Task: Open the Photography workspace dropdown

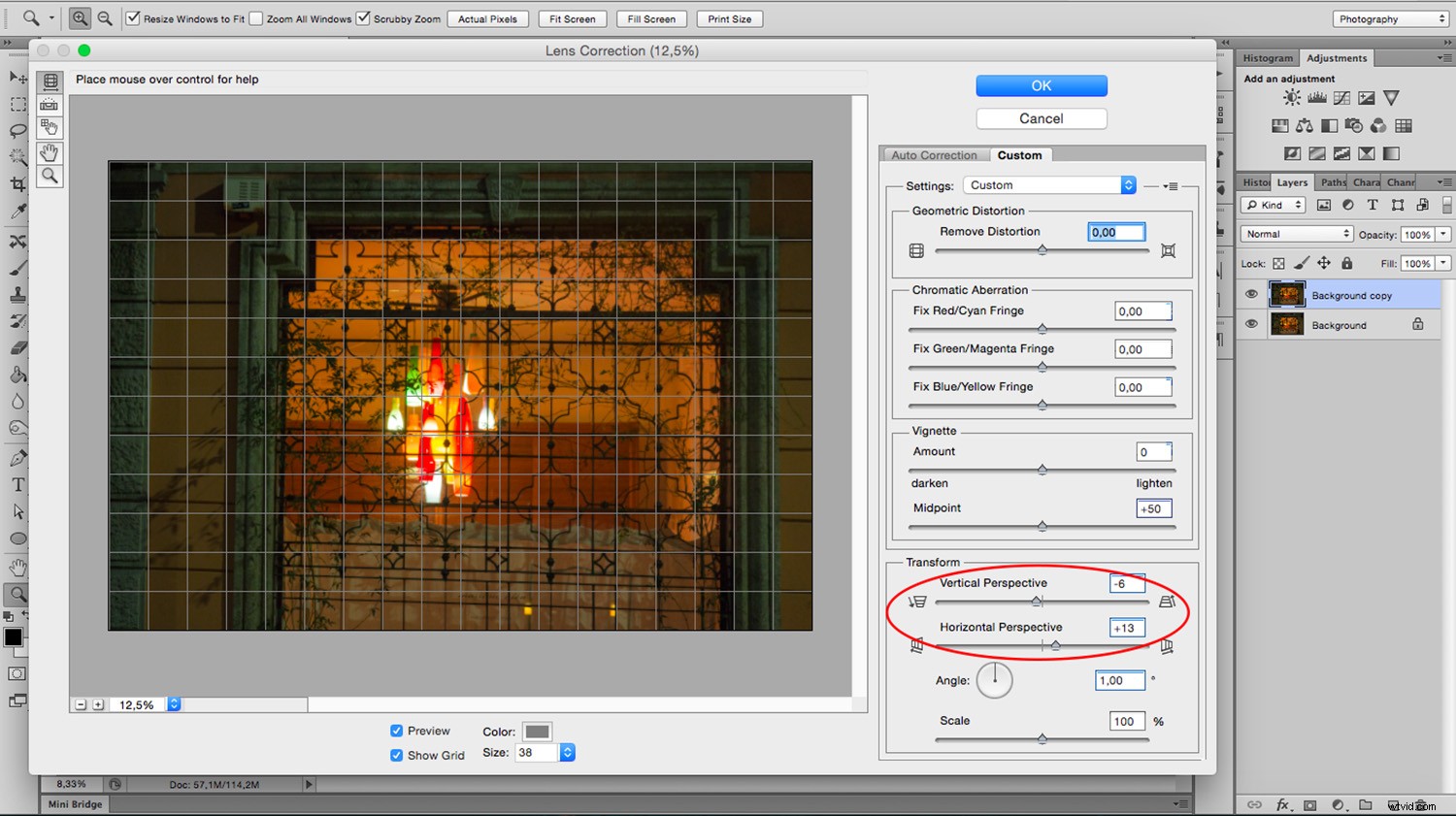Action: 1390,18
